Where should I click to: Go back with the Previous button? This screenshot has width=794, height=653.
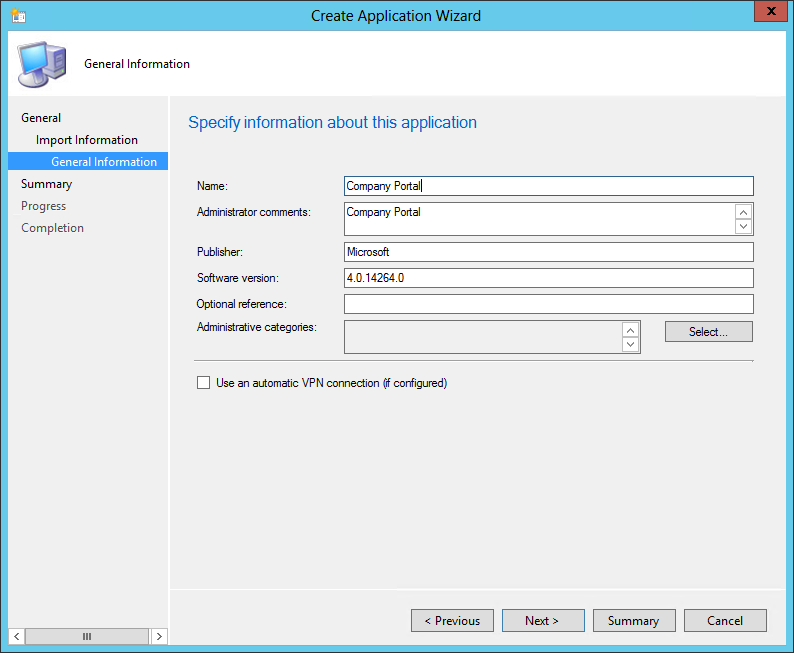tap(452, 621)
